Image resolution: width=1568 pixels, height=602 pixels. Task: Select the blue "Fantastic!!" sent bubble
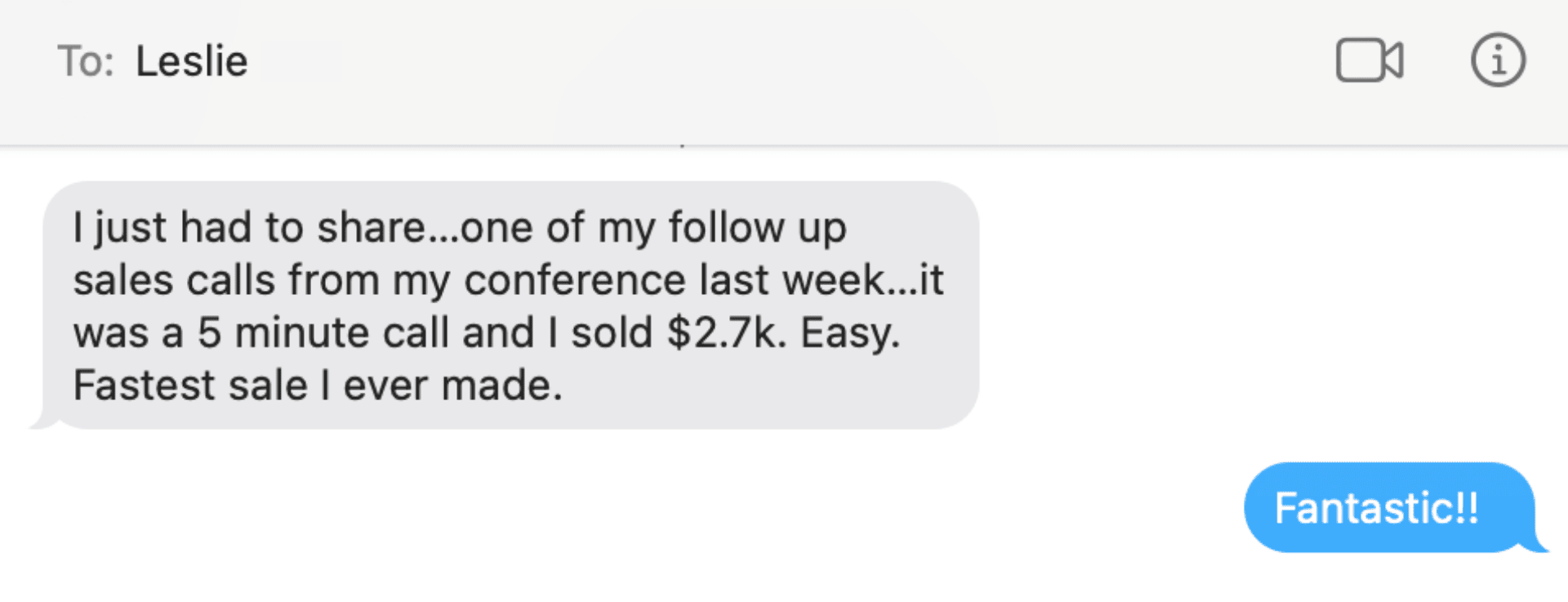coord(1389,507)
